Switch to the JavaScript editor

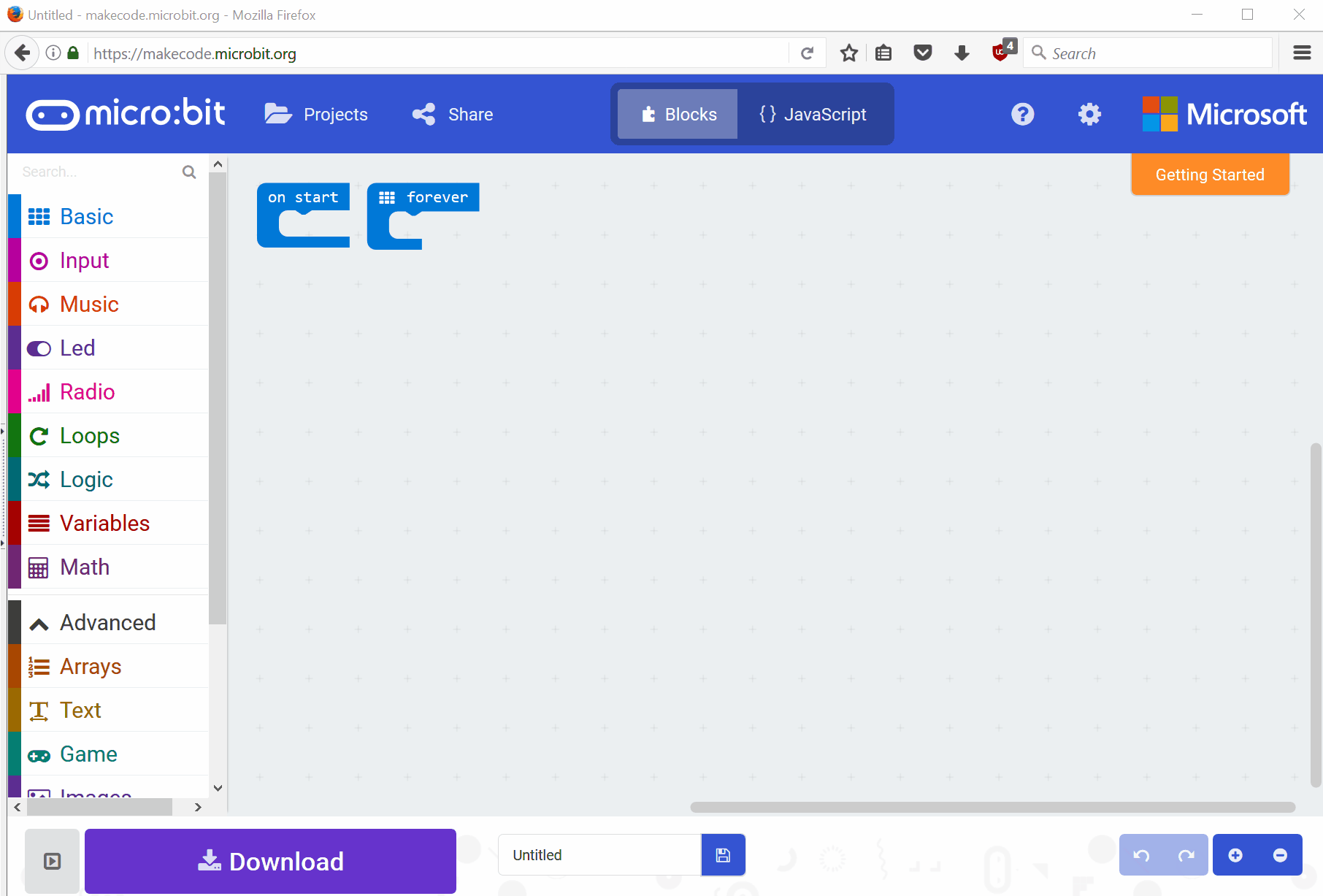[814, 114]
